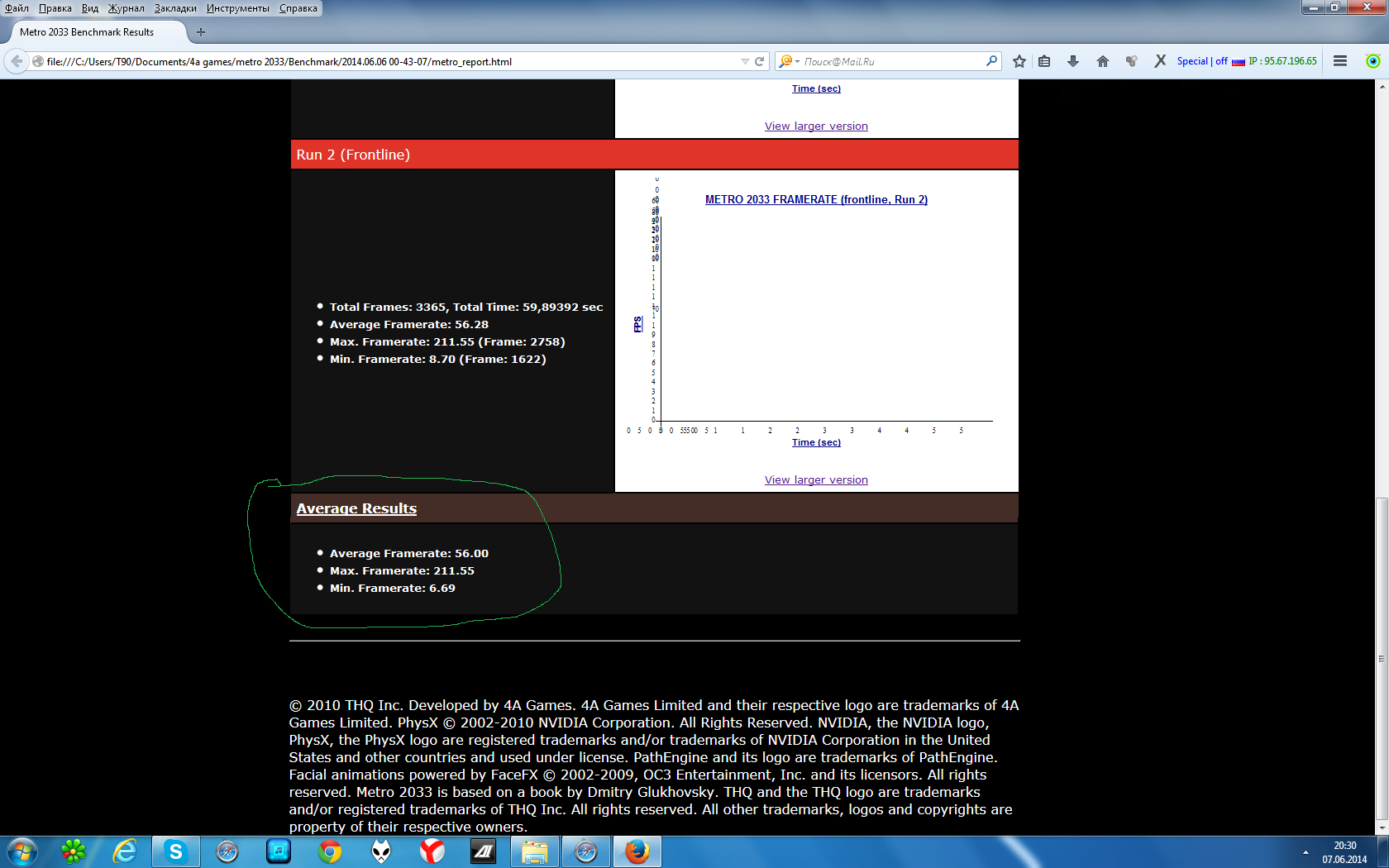The height and width of the screenshot is (868, 1389).
Task: Open the downloads arrow icon
Action: (x=1073, y=61)
